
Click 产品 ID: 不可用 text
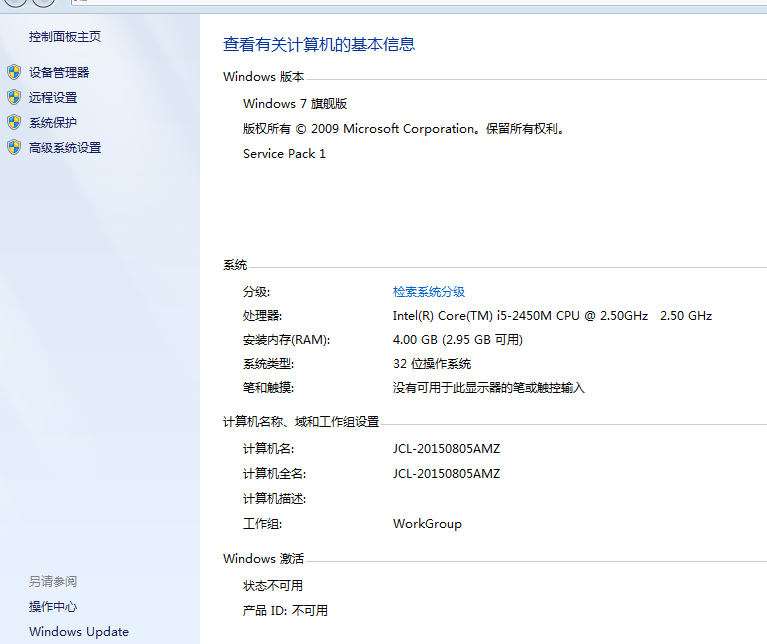(x=285, y=610)
